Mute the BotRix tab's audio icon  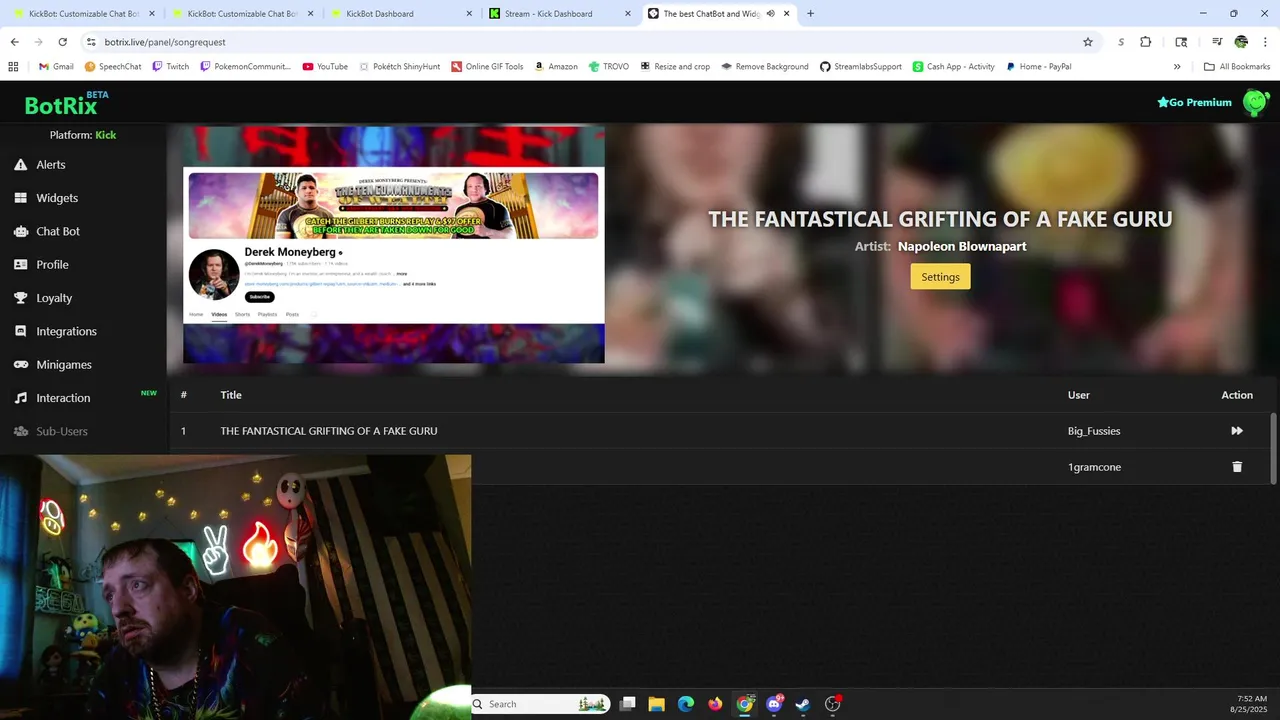(x=770, y=14)
